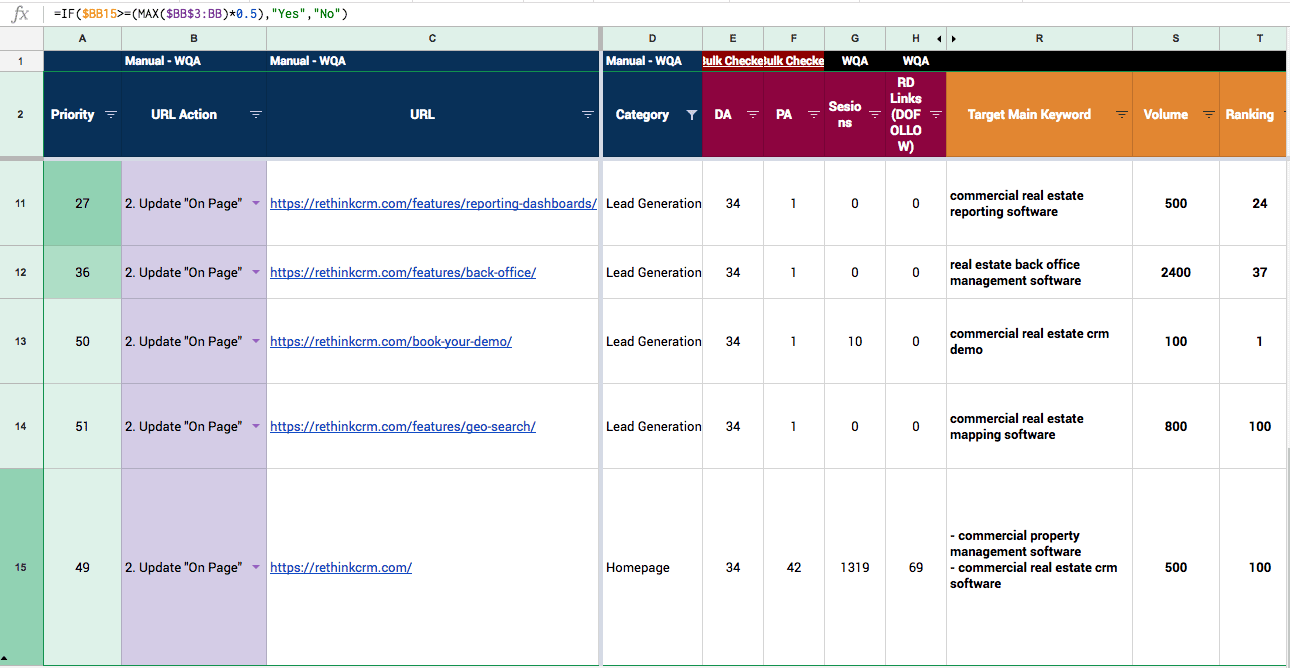Select keyword 'commercial real estate reporting software'
1290x668 pixels.
tap(1039, 203)
